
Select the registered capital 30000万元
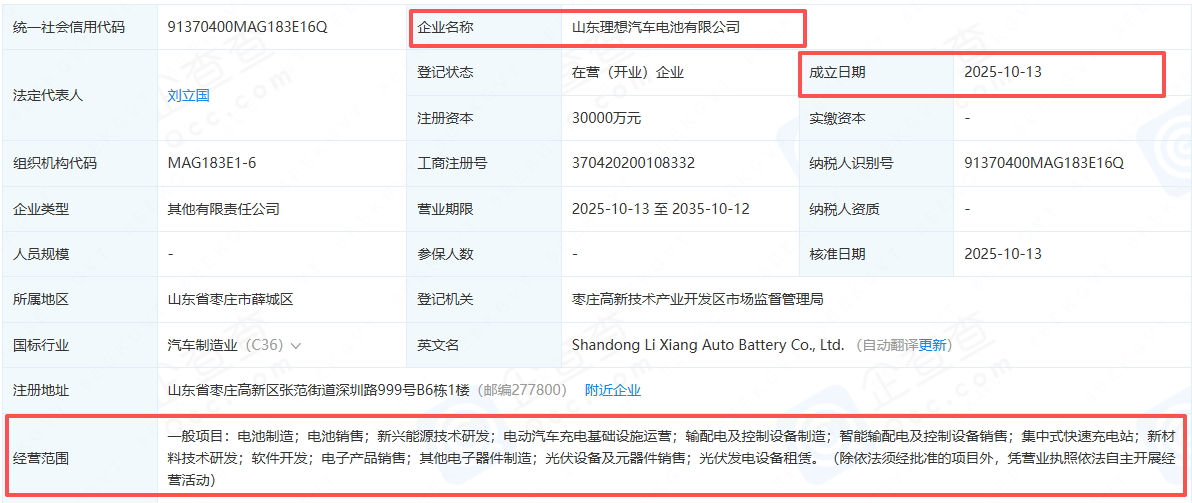[x=606, y=118]
